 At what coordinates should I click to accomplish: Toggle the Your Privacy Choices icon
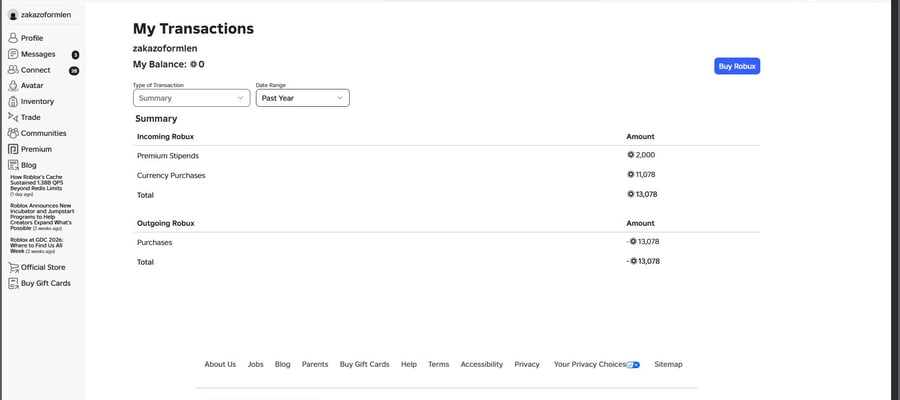pyautogui.click(x=633, y=364)
